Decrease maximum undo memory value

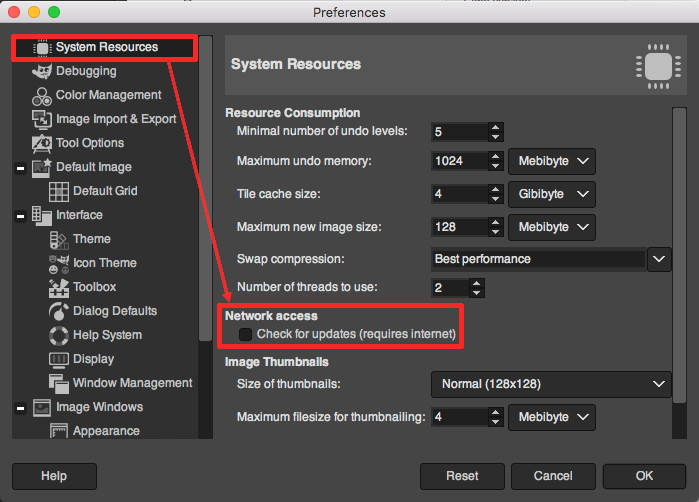click(495, 166)
